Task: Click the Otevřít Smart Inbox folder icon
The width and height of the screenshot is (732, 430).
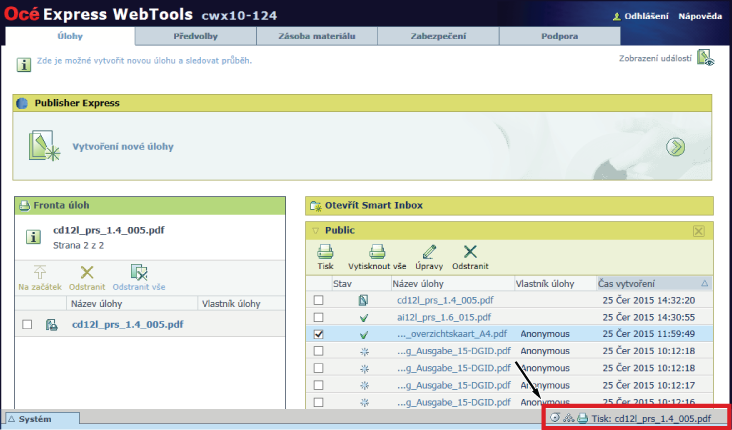Action: point(316,206)
